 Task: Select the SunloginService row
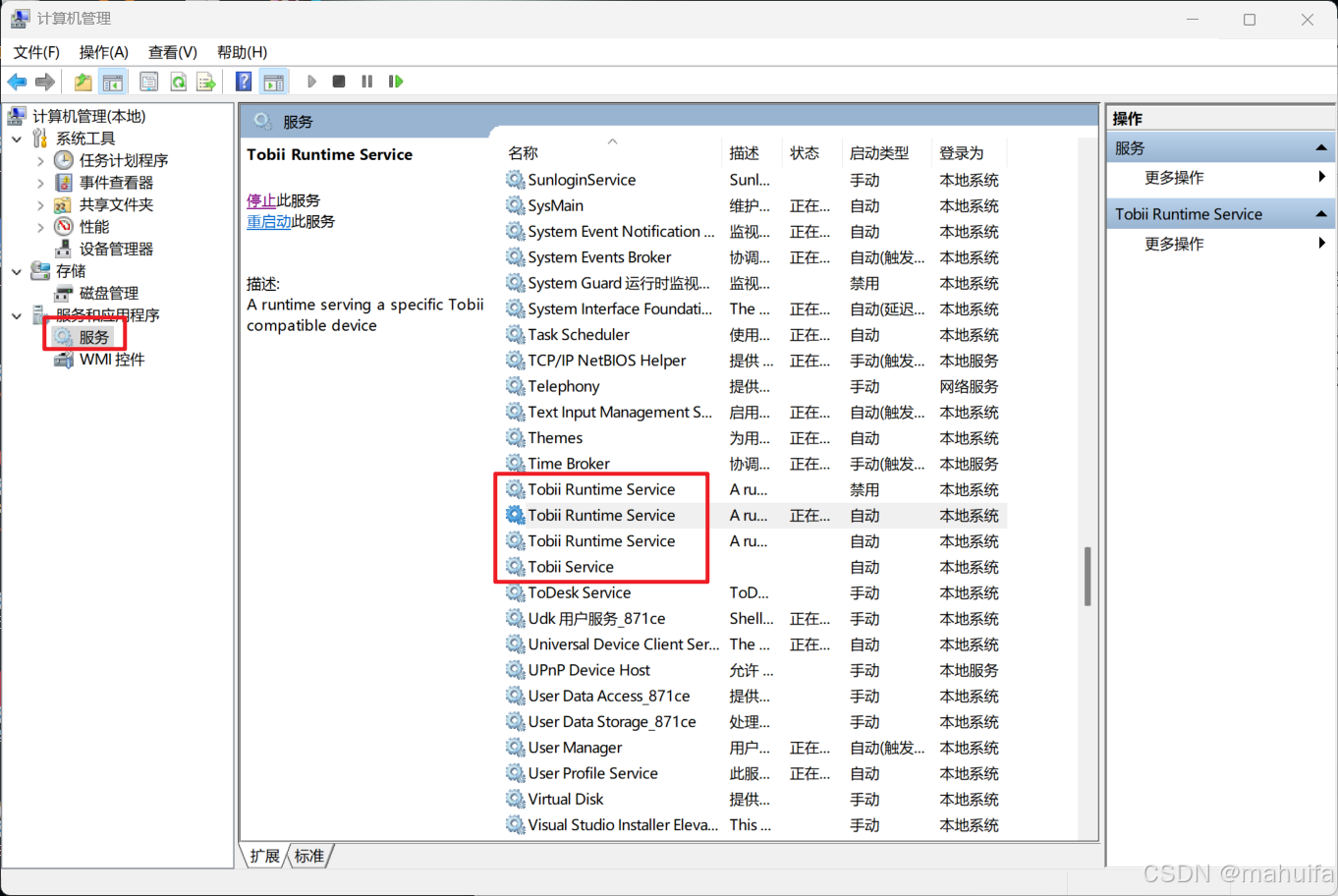click(x=754, y=180)
